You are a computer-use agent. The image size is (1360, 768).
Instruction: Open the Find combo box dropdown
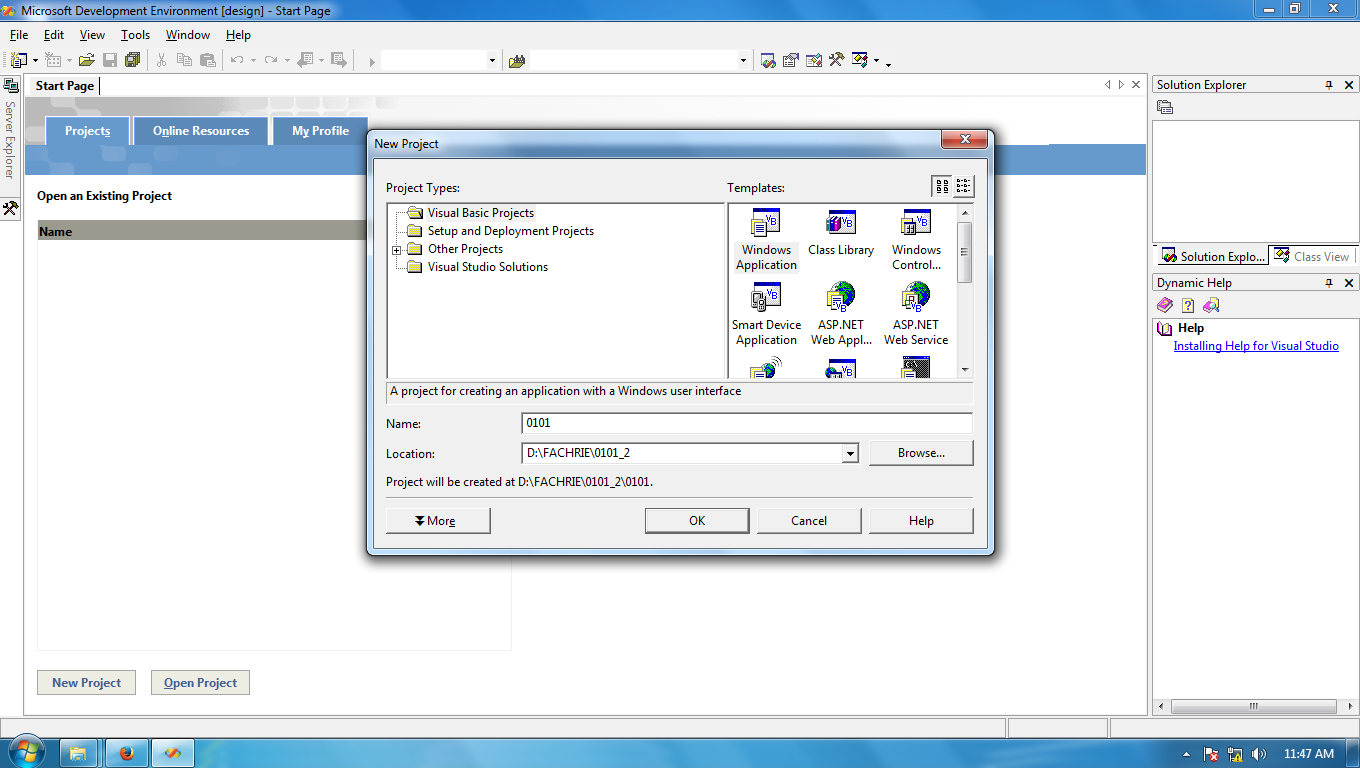[x=743, y=61]
